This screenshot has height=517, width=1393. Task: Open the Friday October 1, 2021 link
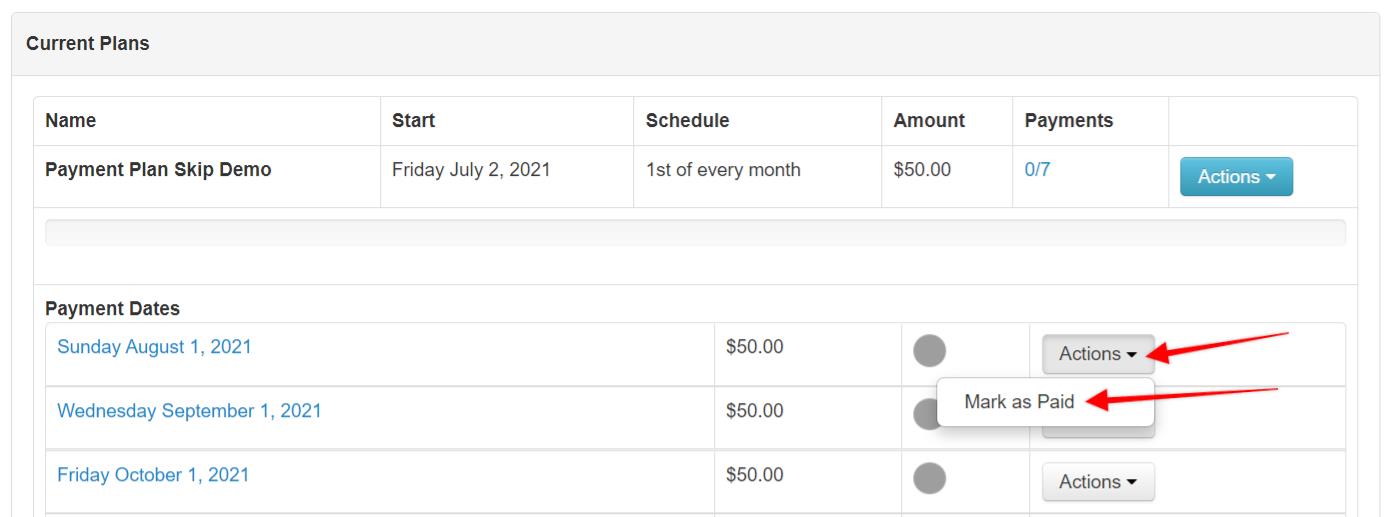coord(153,475)
